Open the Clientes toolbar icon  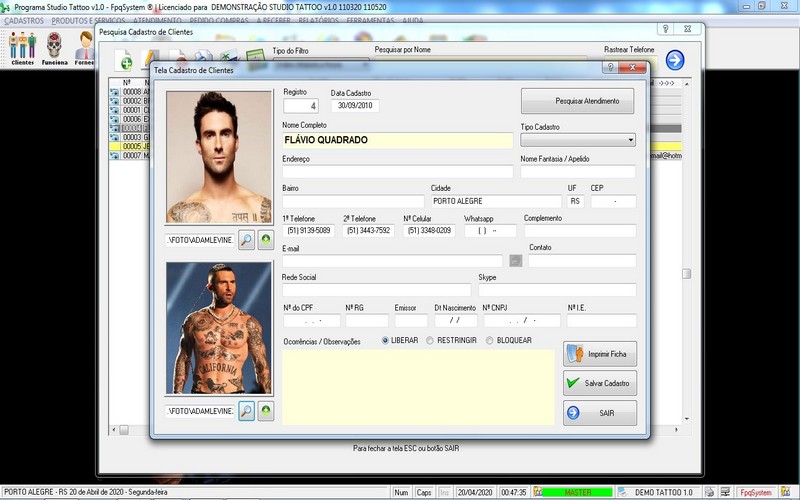22,48
